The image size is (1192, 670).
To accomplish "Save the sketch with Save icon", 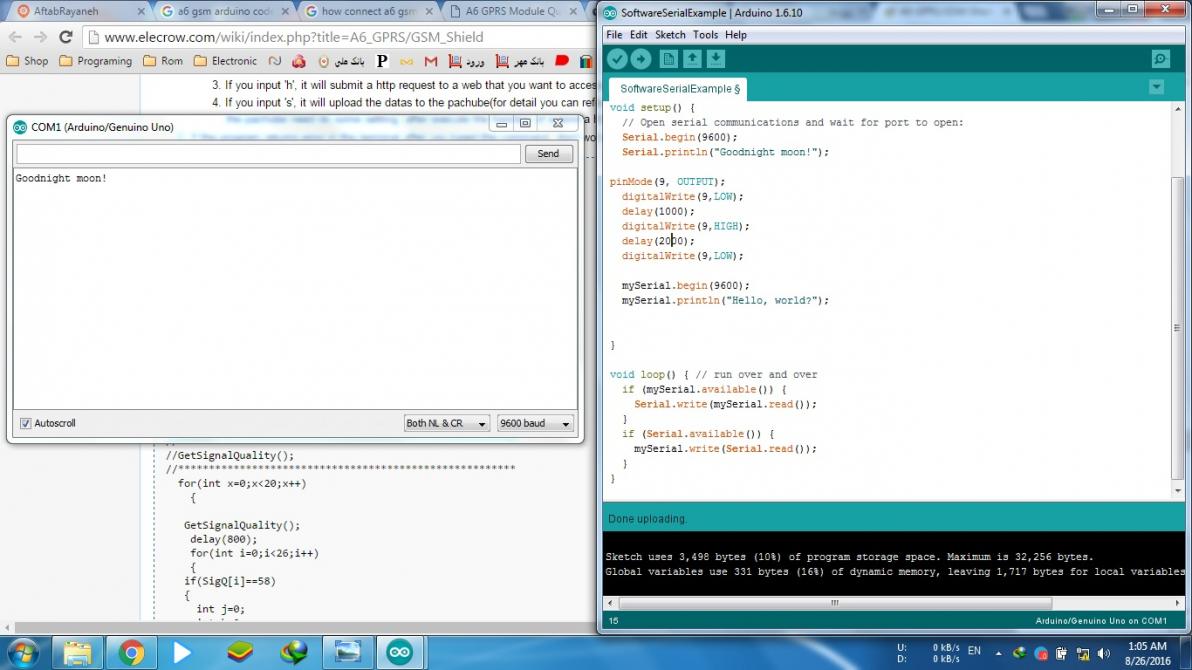I will tap(716, 60).
